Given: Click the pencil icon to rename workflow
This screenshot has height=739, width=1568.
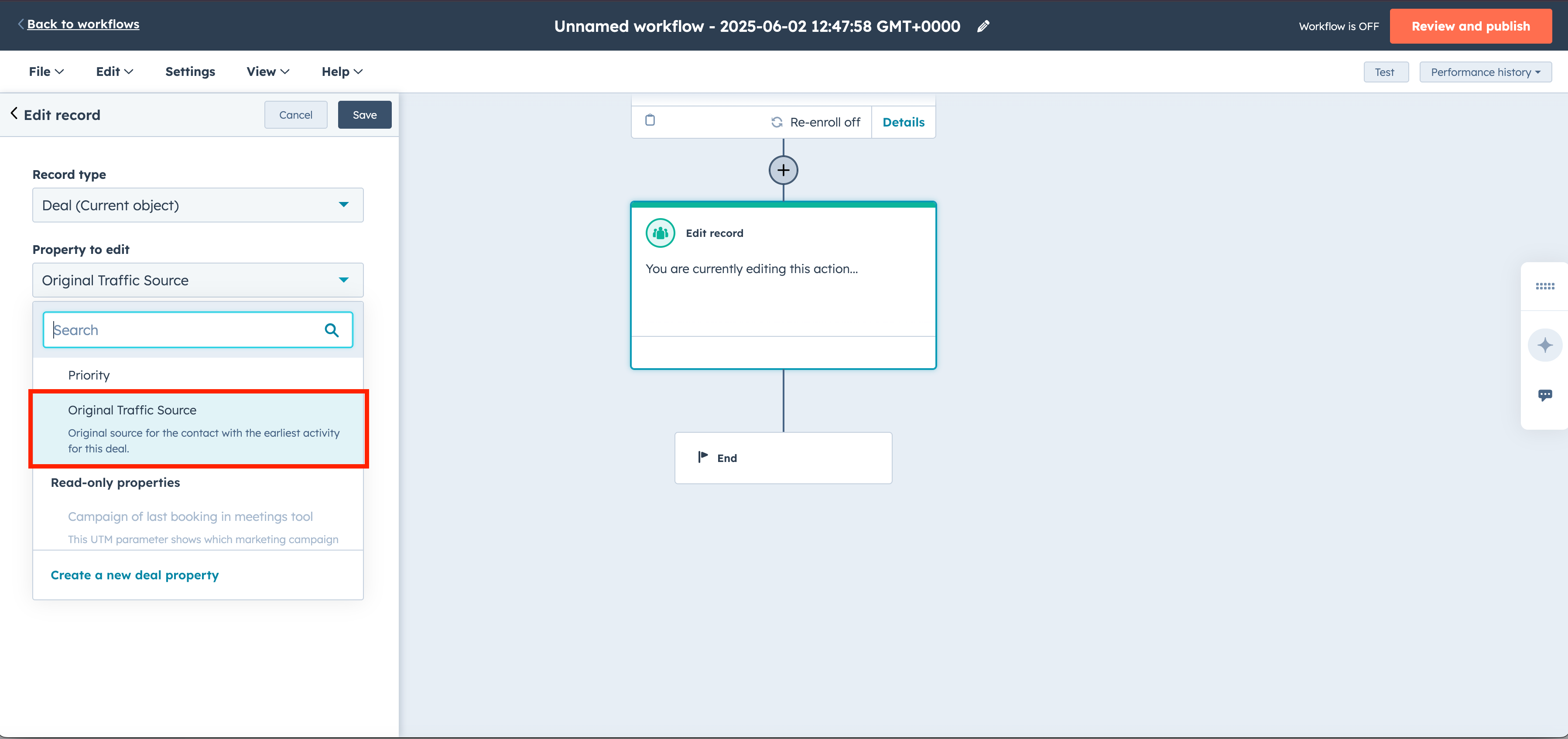Looking at the screenshot, I should point(983,26).
